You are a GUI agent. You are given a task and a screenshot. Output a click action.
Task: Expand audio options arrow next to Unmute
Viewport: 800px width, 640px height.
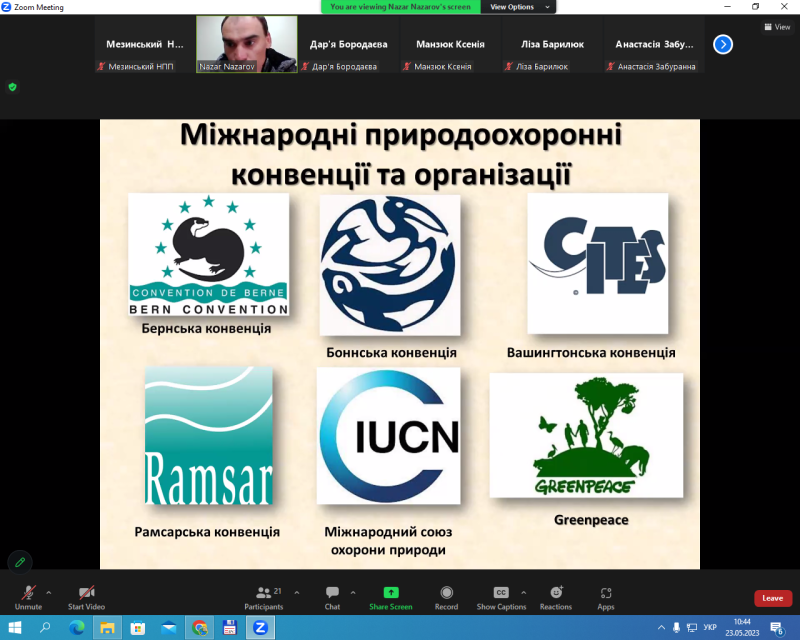[x=49, y=592]
